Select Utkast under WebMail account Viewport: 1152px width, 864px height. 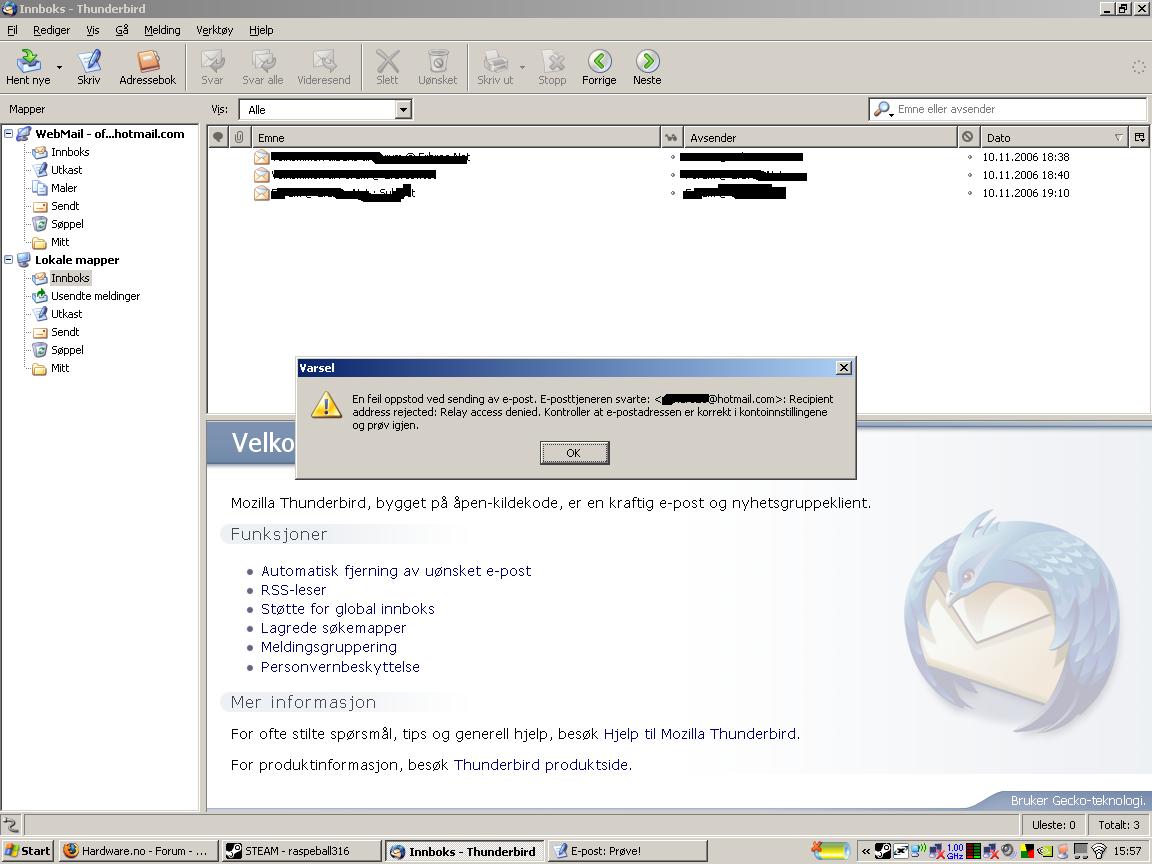pos(67,170)
